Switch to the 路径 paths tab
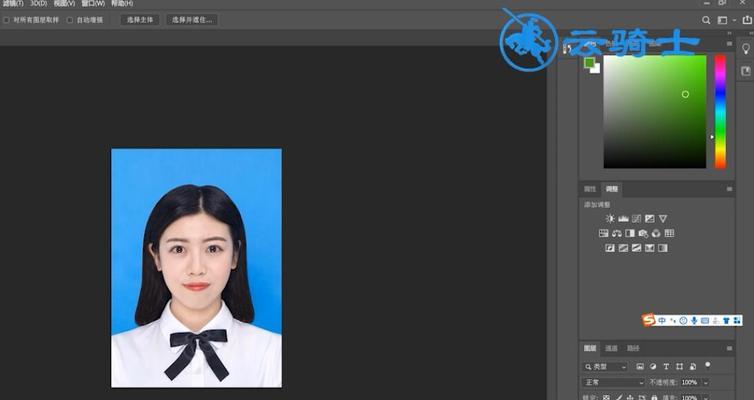 pyautogui.click(x=633, y=349)
